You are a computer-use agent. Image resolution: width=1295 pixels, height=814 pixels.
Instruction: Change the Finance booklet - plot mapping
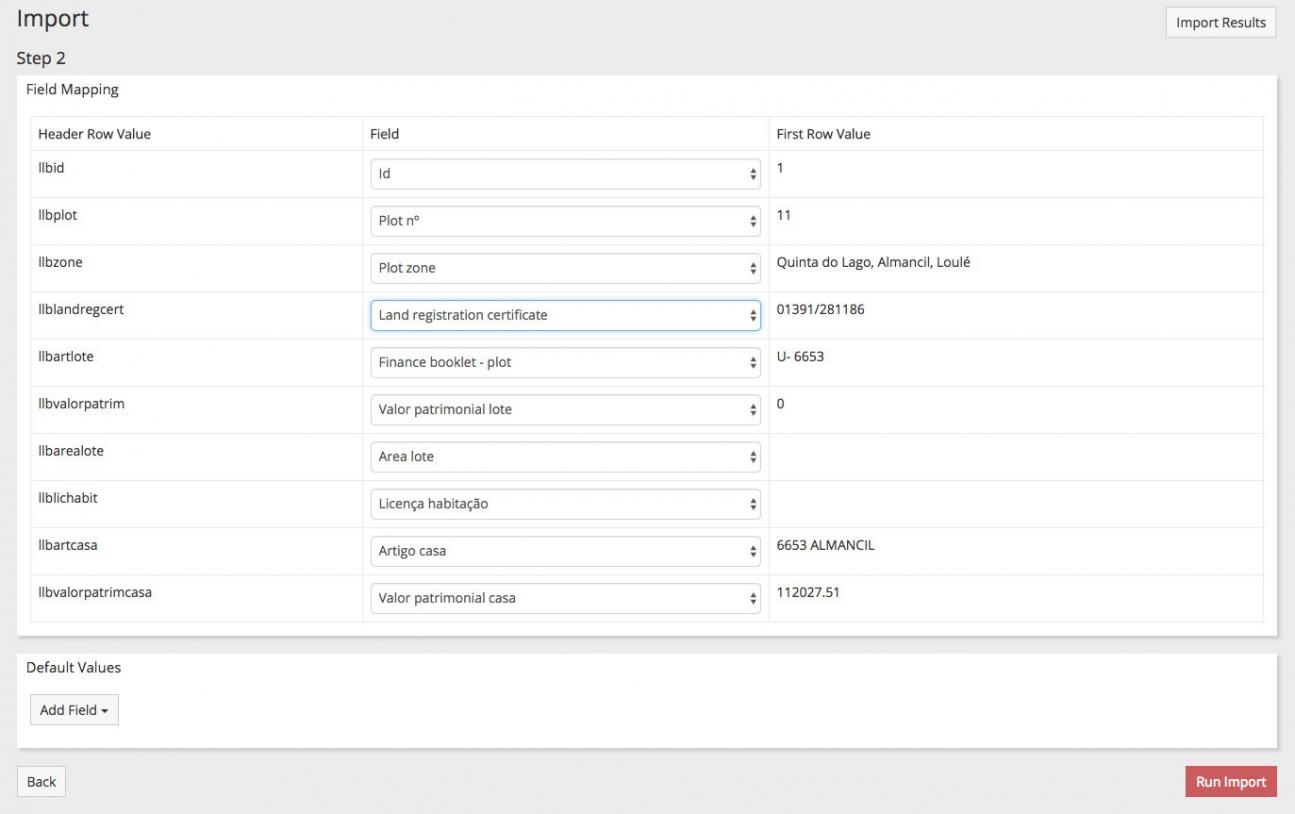(x=565, y=362)
